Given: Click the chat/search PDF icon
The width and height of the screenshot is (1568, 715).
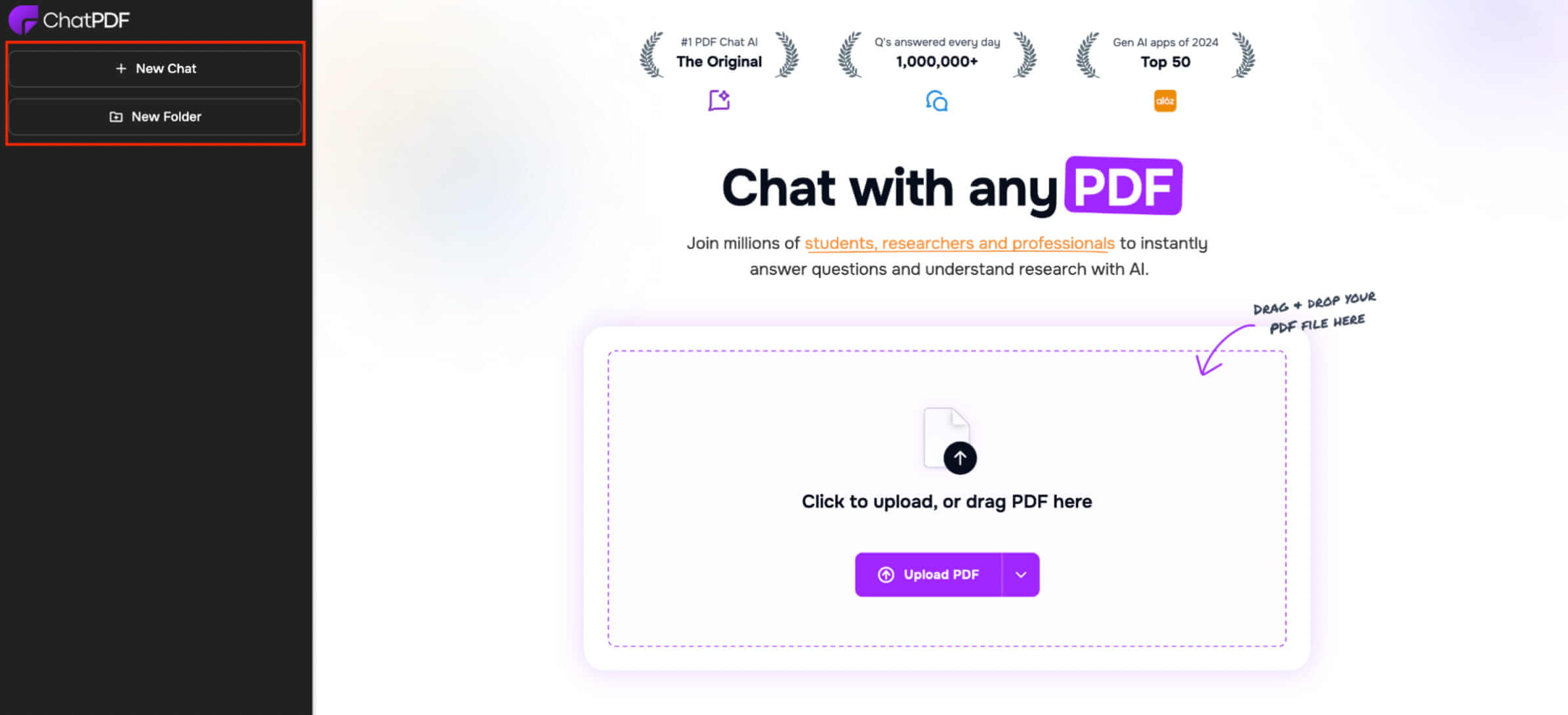Looking at the screenshot, I should coord(936,100).
